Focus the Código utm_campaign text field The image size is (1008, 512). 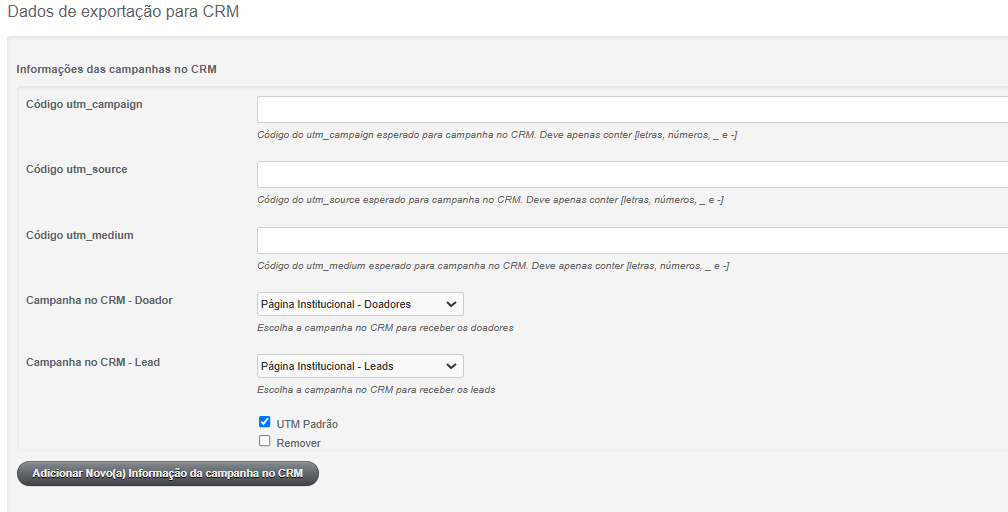pyautogui.click(x=633, y=109)
